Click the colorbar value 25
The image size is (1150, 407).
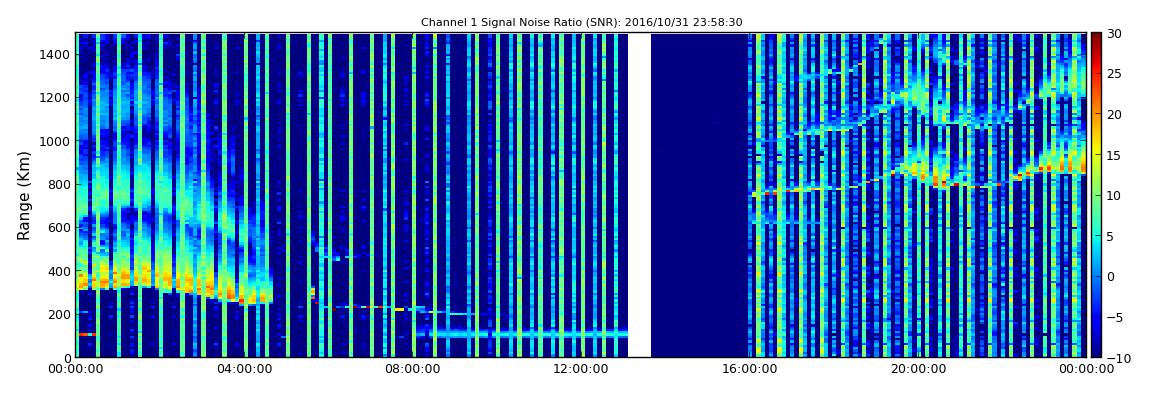pos(1113,74)
